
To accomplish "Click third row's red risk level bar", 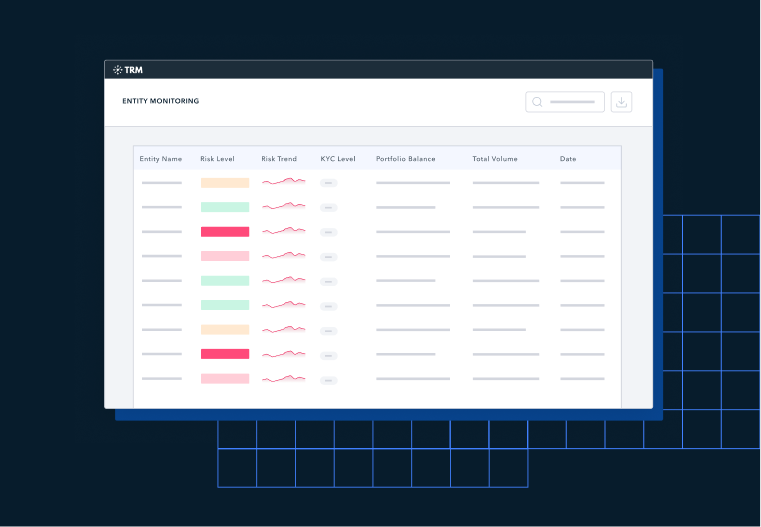I will 225,232.
